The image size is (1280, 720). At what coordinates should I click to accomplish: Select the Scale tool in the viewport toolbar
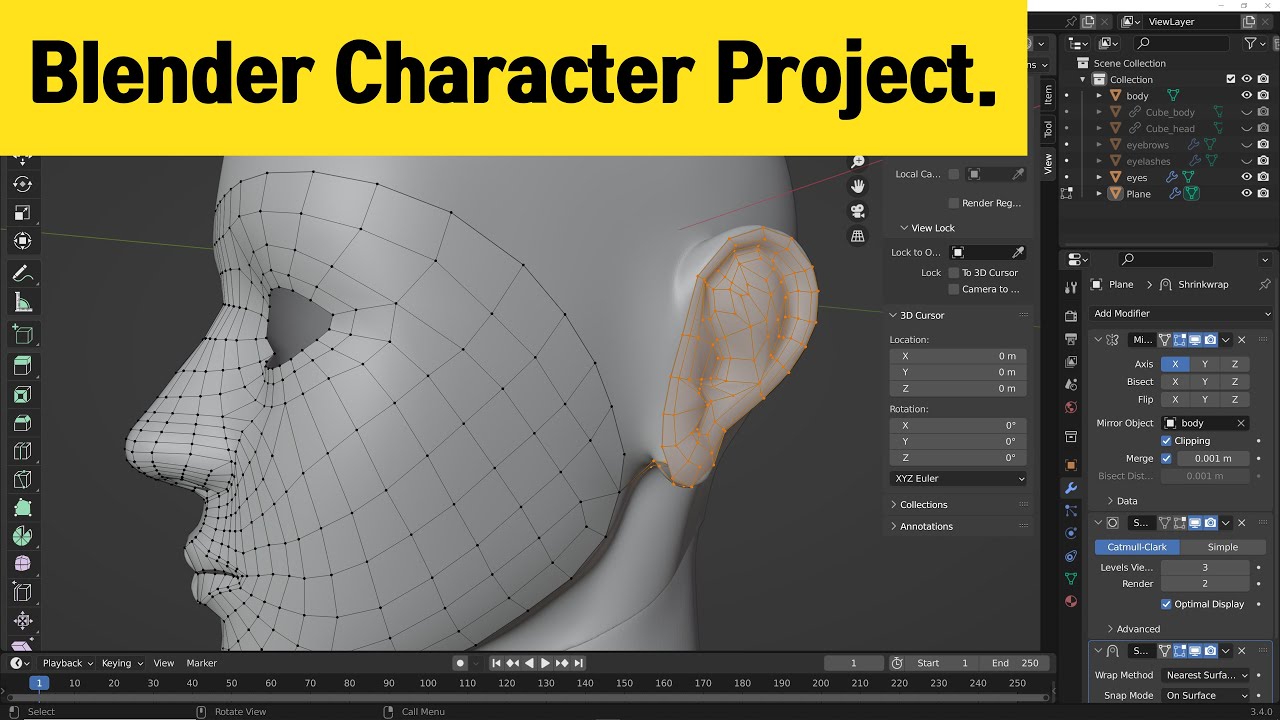(22, 213)
